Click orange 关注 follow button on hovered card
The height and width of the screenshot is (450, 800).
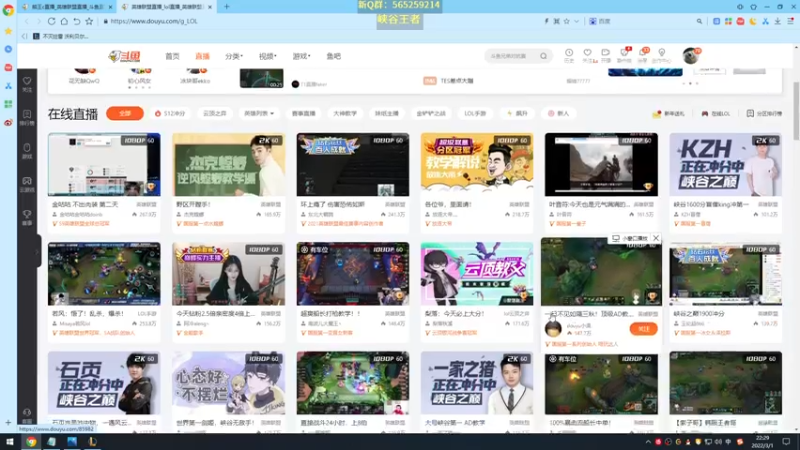coord(643,329)
